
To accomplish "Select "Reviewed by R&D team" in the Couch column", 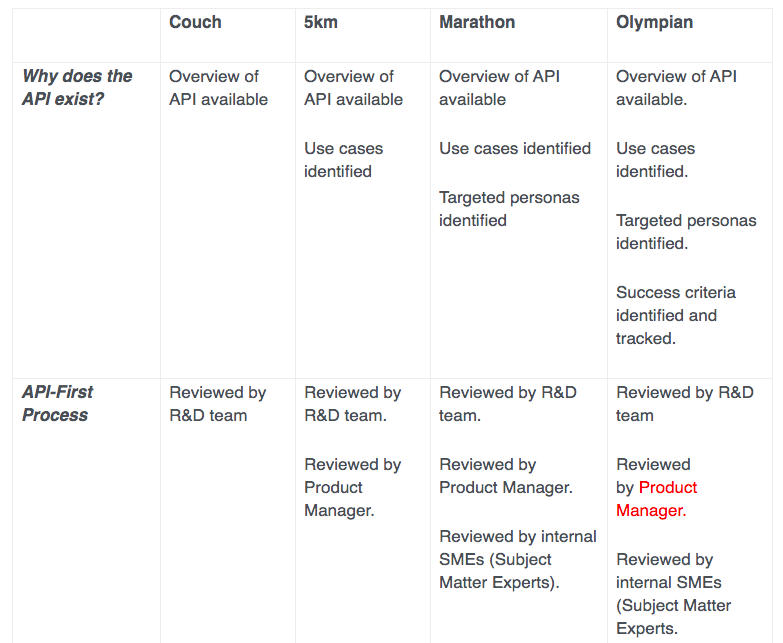I will pos(217,403).
